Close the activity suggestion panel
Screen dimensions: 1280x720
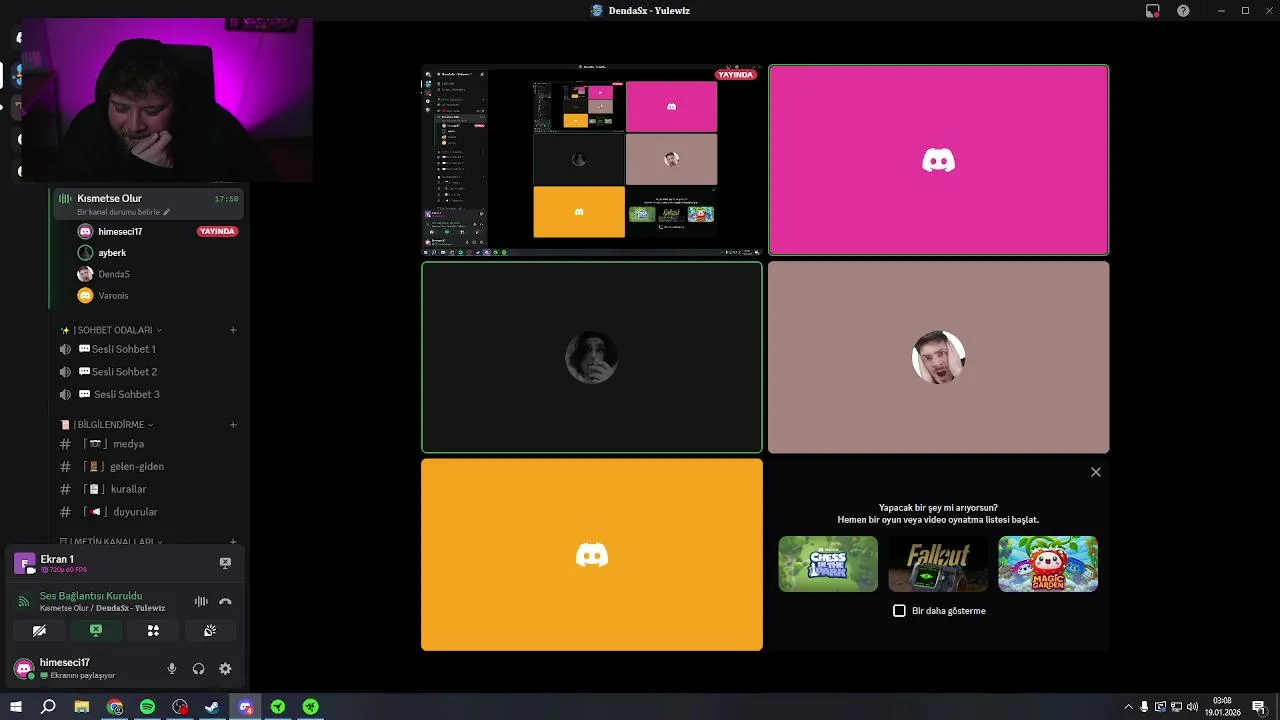[1096, 472]
